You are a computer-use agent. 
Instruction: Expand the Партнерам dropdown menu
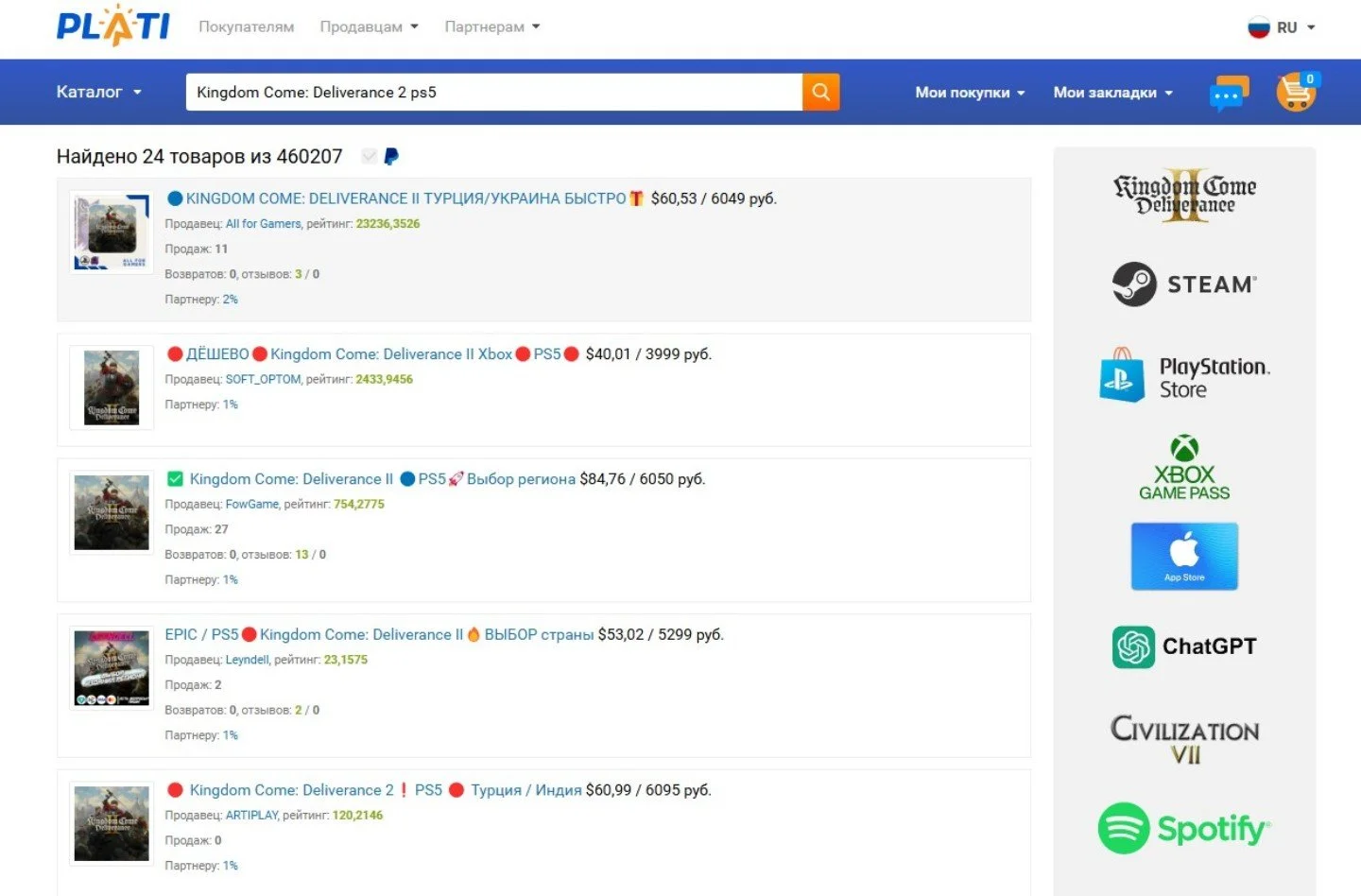(x=492, y=26)
